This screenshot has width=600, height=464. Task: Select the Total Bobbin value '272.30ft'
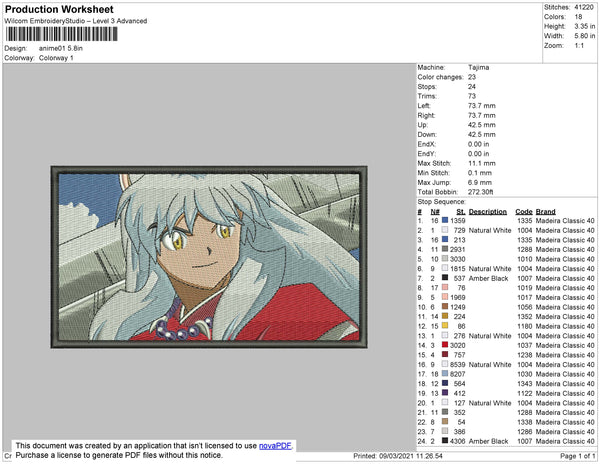point(481,192)
